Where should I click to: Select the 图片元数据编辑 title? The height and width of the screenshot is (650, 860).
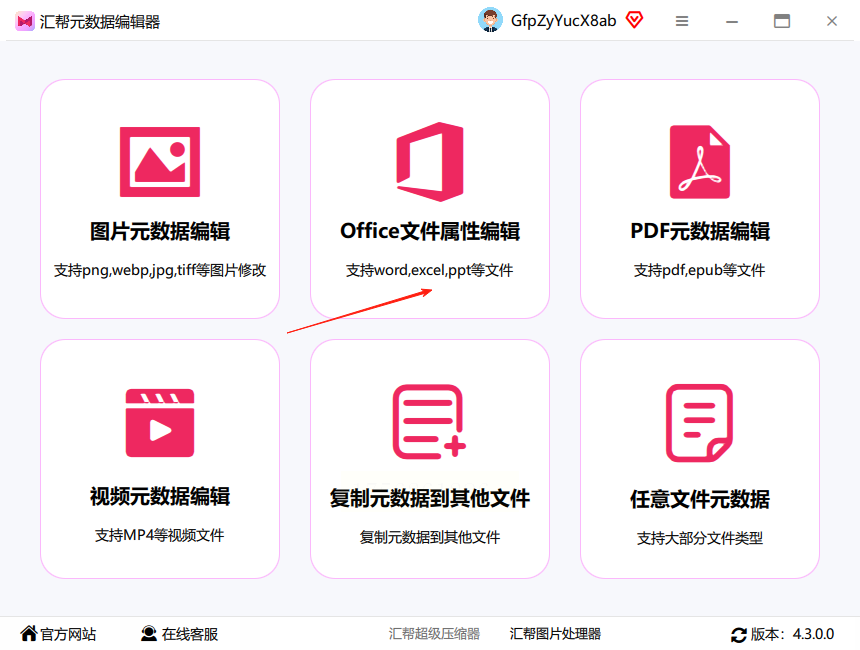(x=160, y=231)
